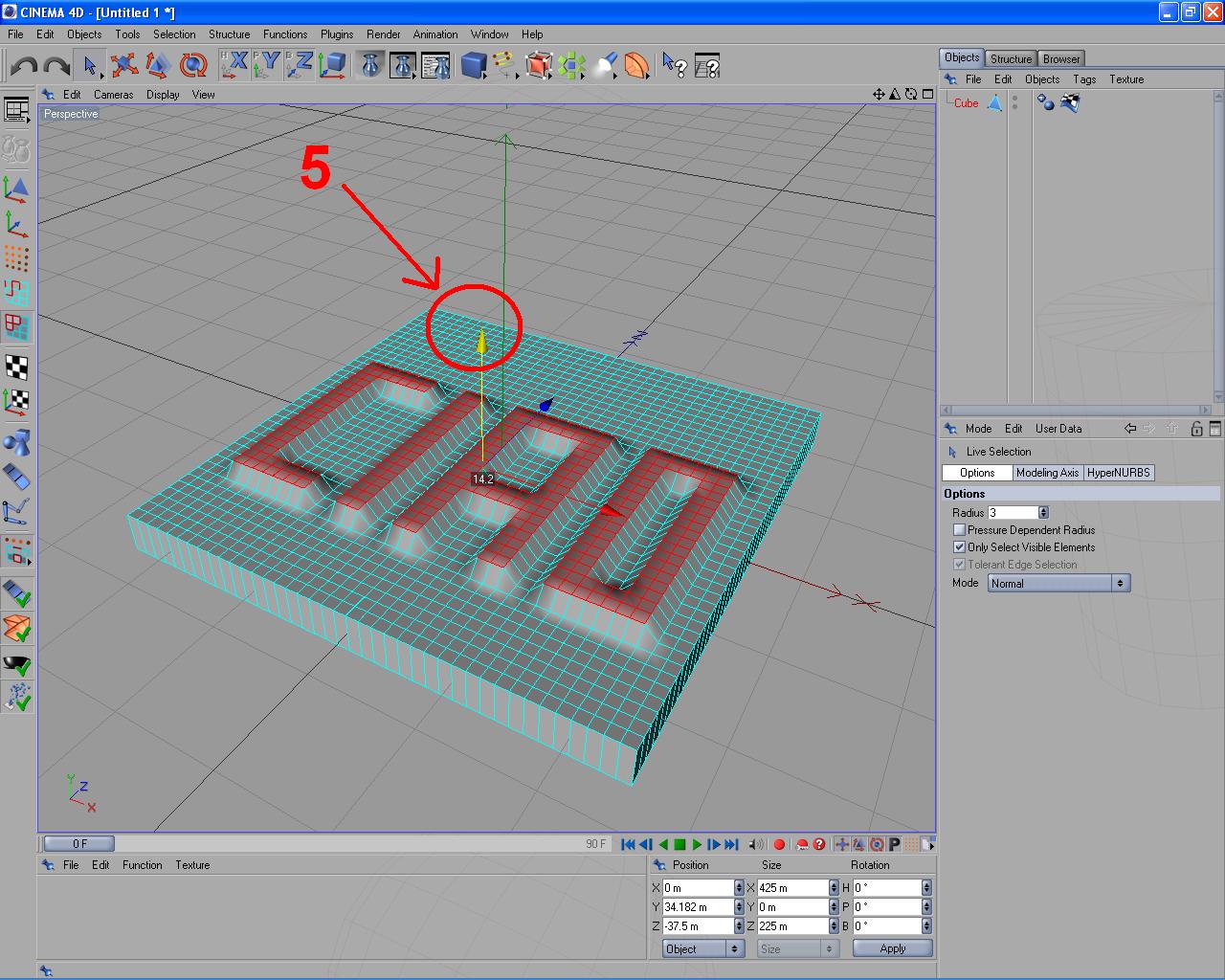Switch to Object Axis mode
Image resolution: width=1225 pixels, height=980 pixels.
coord(16,223)
